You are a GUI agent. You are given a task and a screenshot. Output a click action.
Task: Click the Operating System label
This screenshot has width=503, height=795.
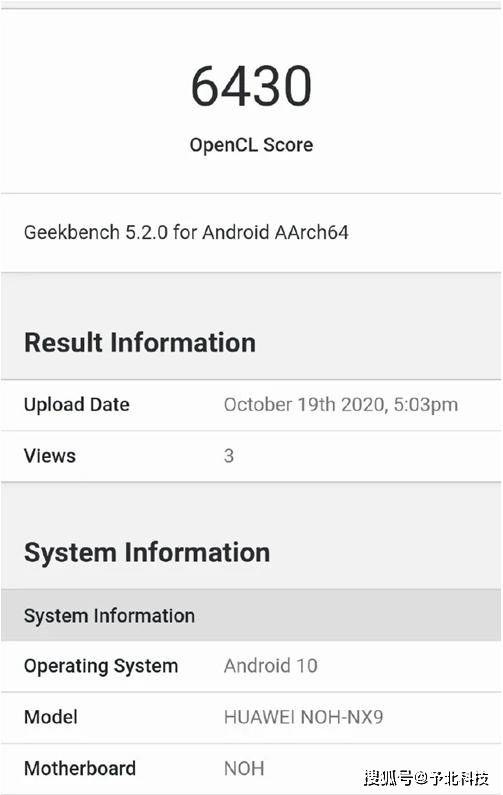coord(101,666)
